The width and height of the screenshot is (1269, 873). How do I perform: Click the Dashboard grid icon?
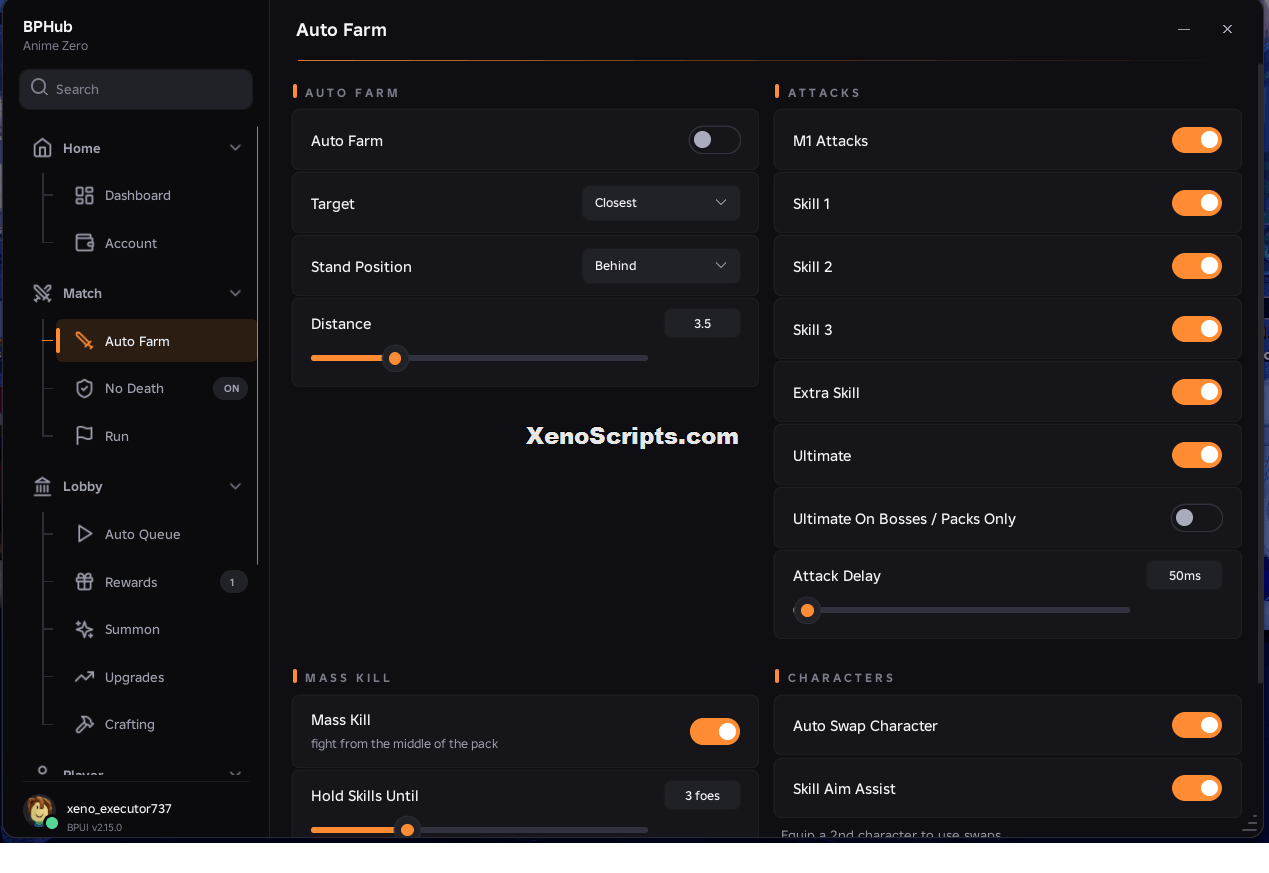pyautogui.click(x=84, y=195)
